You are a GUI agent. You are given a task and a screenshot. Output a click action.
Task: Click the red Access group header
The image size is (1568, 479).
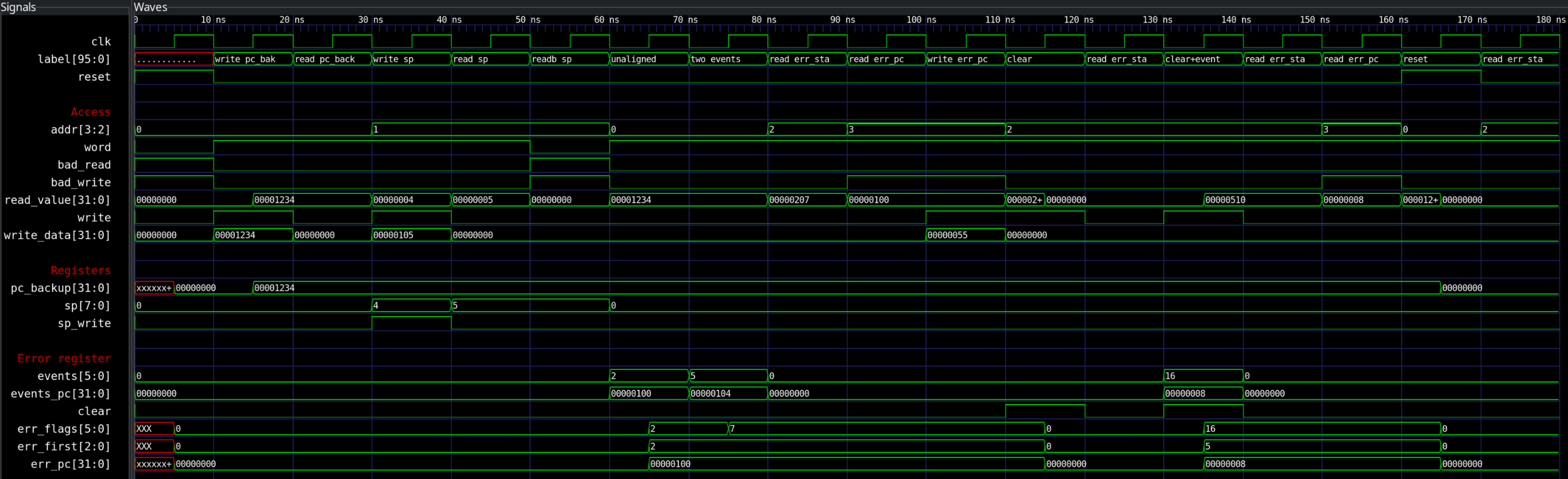coord(91,111)
